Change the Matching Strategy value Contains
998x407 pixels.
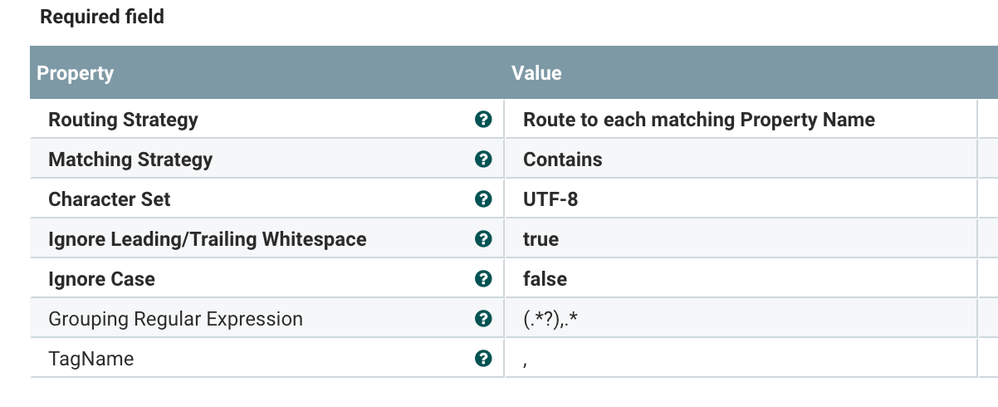[563, 160]
